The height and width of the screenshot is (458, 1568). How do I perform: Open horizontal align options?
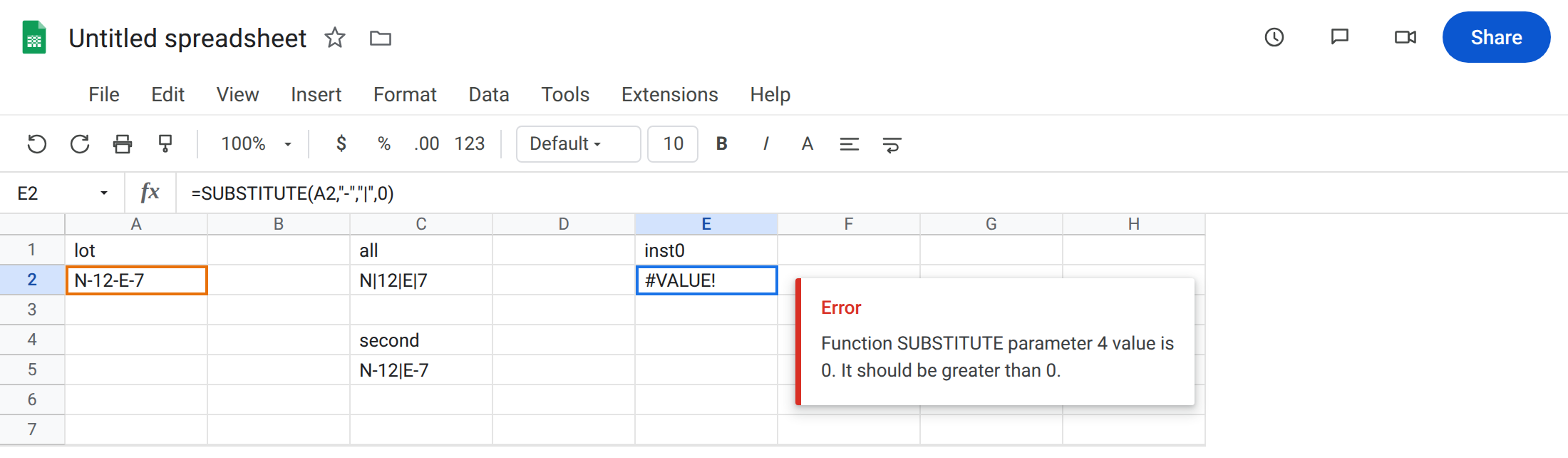pyautogui.click(x=849, y=145)
